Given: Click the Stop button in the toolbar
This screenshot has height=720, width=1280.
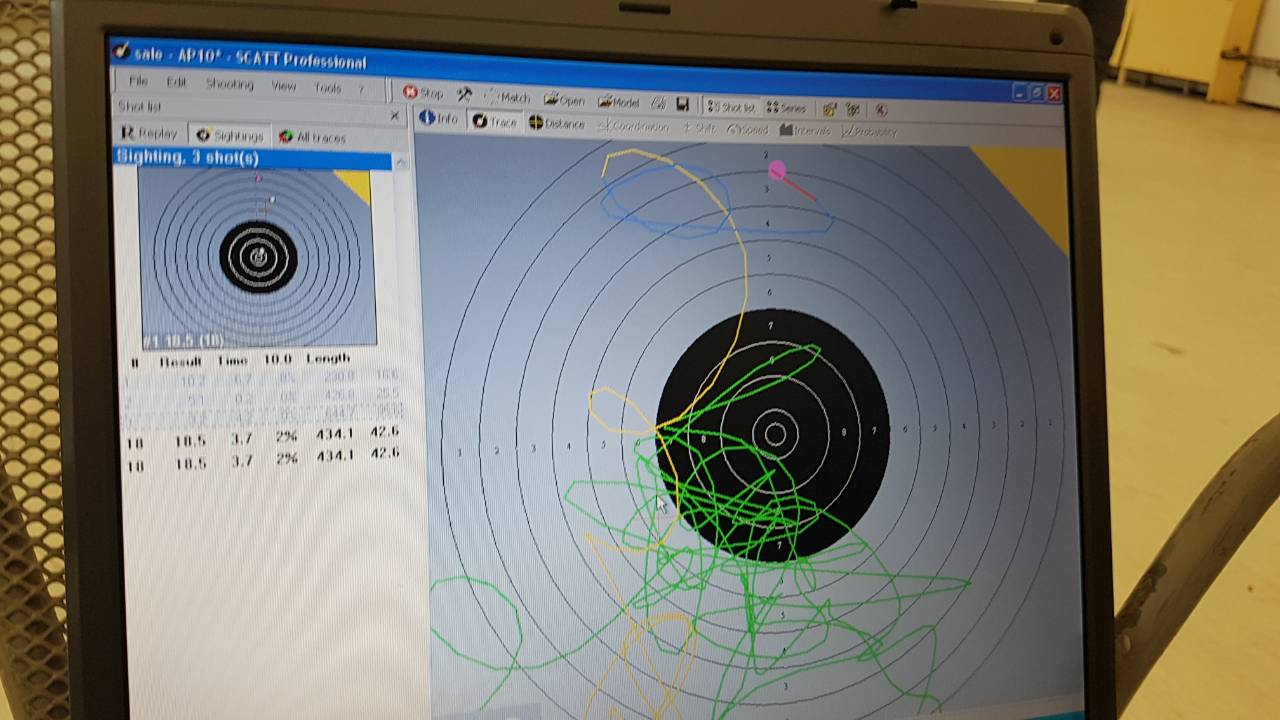Looking at the screenshot, I should [423, 93].
